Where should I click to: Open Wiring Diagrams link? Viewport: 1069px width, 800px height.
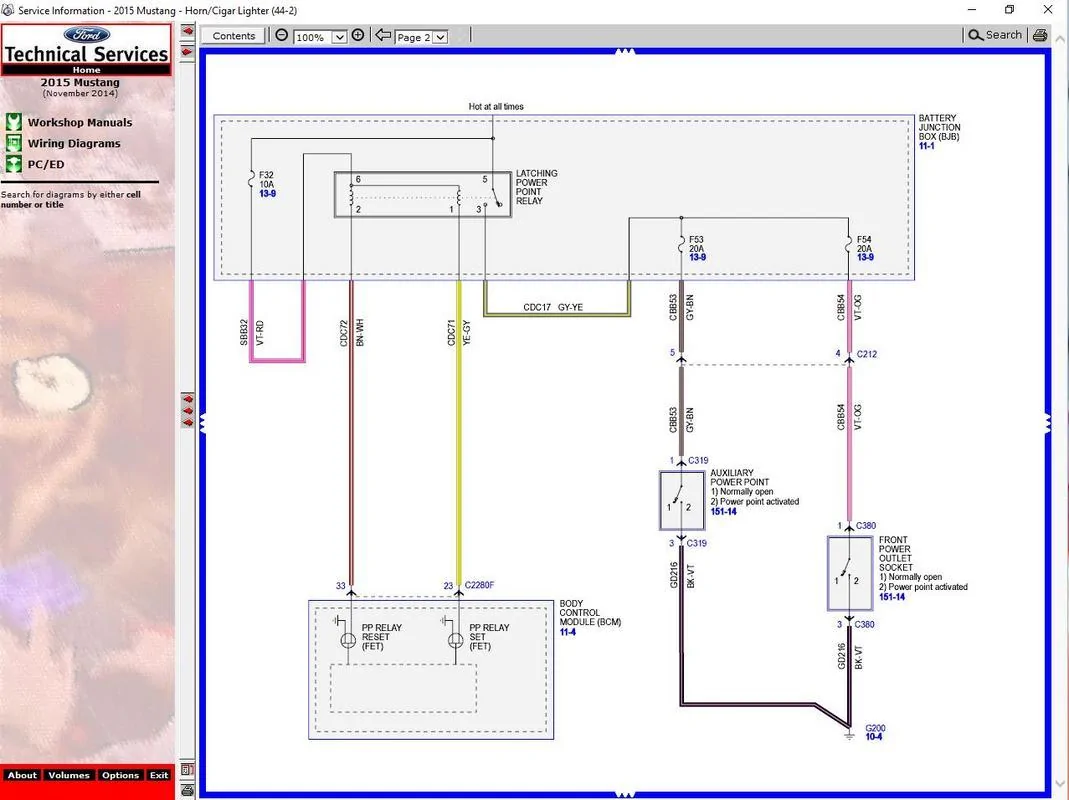click(x=74, y=143)
